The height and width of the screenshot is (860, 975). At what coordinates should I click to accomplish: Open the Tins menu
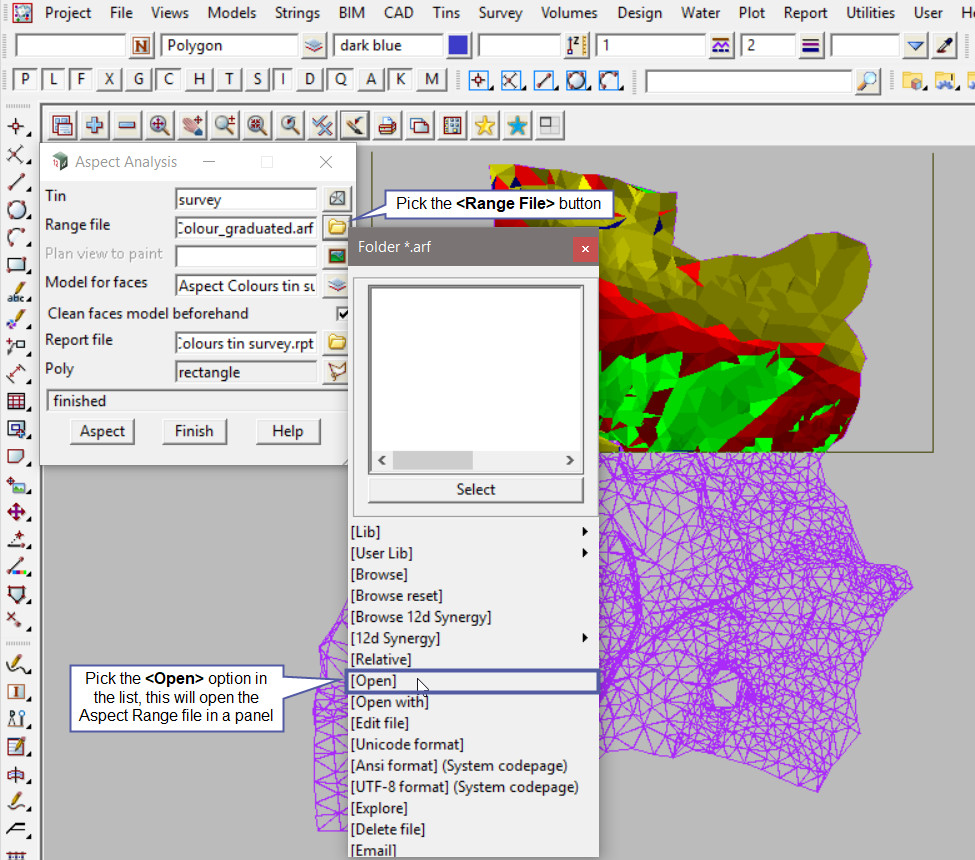coord(447,13)
